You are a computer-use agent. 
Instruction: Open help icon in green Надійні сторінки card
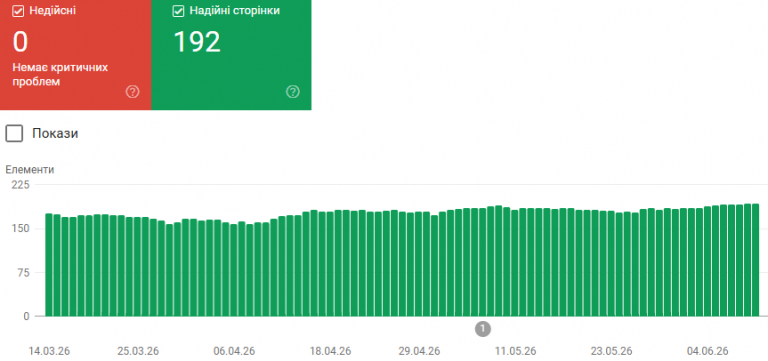coord(292,92)
